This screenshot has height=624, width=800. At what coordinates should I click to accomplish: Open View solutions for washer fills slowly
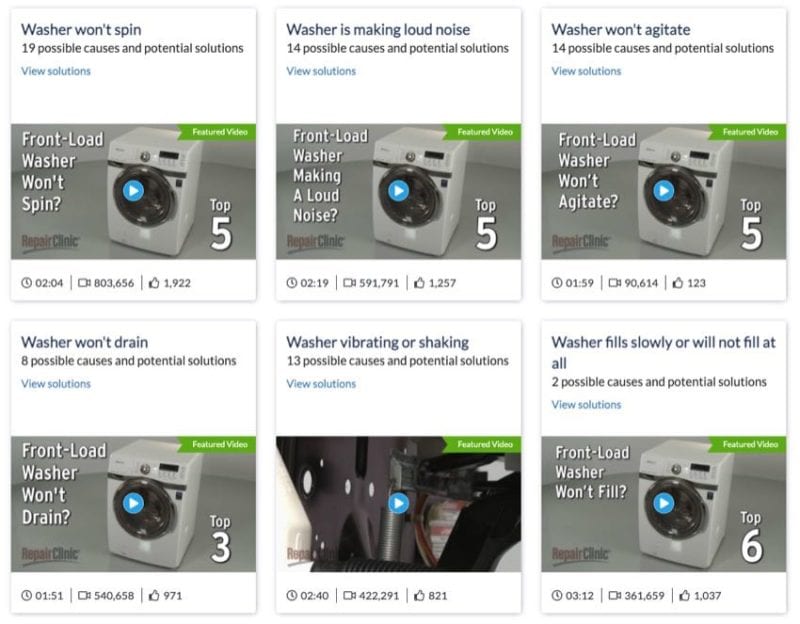pyautogui.click(x=586, y=405)
